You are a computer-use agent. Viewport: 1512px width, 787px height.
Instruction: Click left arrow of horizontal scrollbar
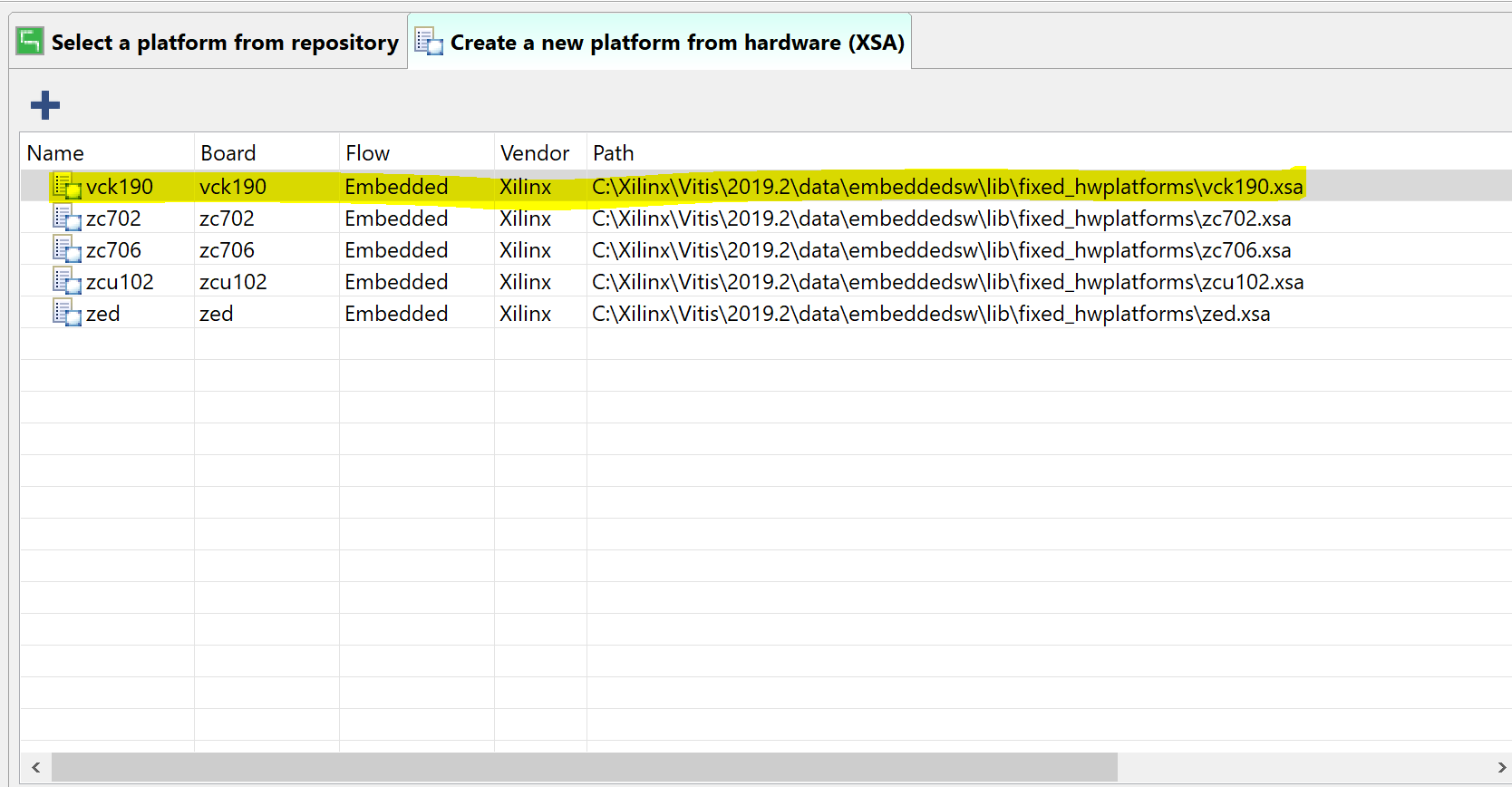35,767
